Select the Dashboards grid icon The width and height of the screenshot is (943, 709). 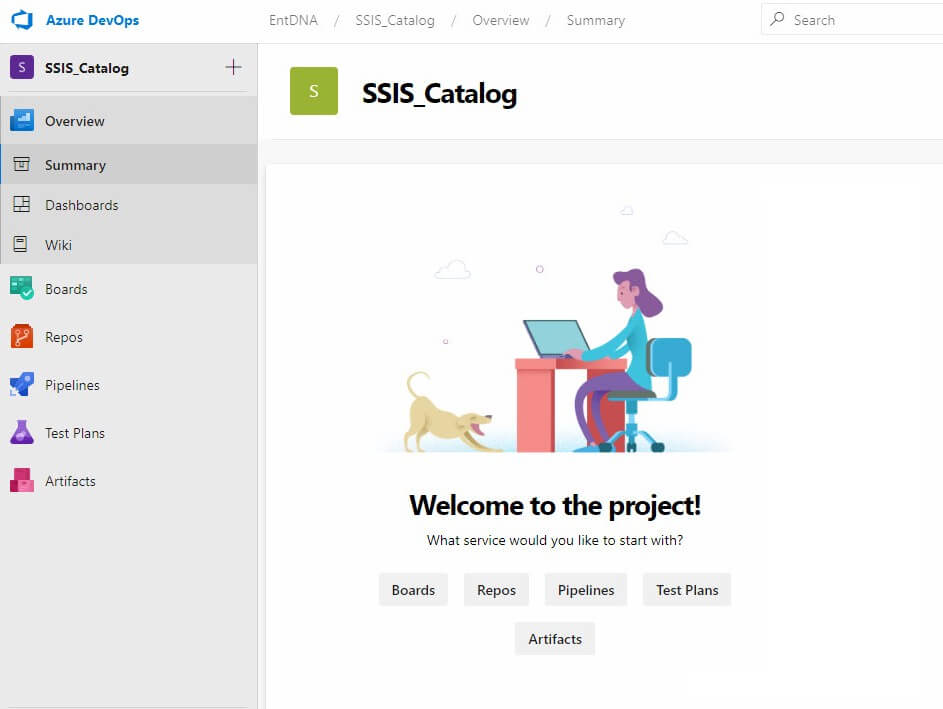22,204
